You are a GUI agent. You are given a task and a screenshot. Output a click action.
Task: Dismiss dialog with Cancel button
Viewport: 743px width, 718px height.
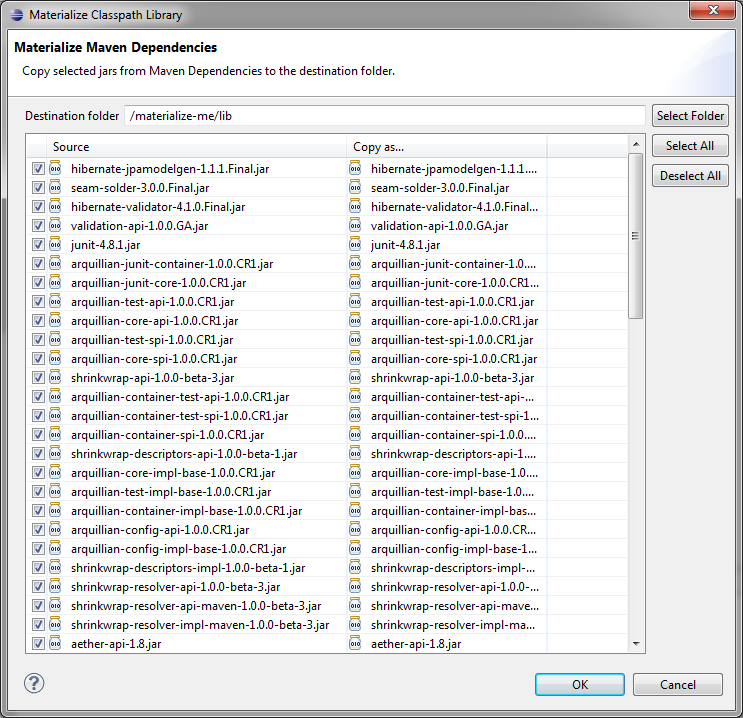pyautogui.click(x=678, y=684)
